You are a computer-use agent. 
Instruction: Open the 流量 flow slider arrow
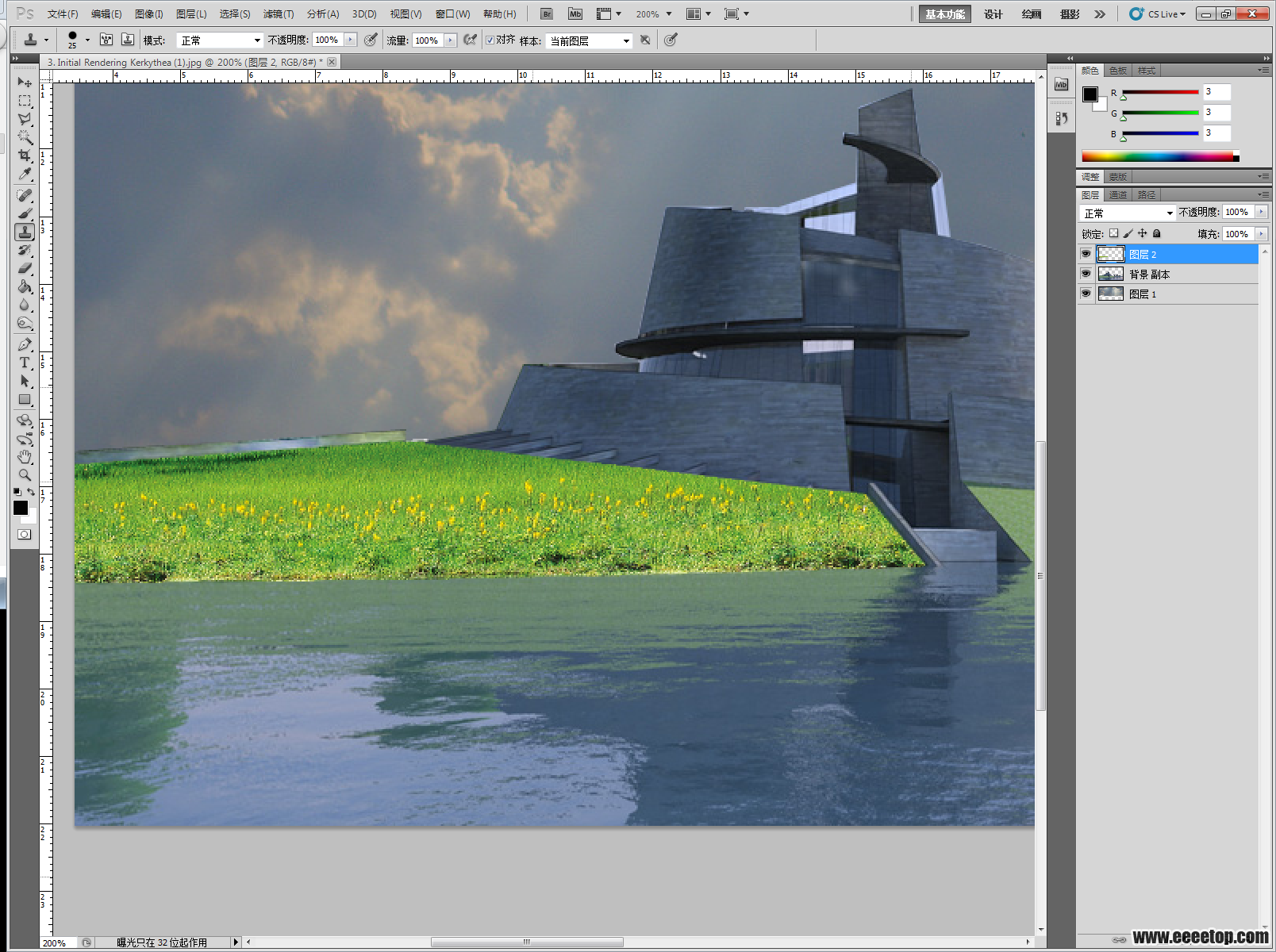[x=451, y=40]
